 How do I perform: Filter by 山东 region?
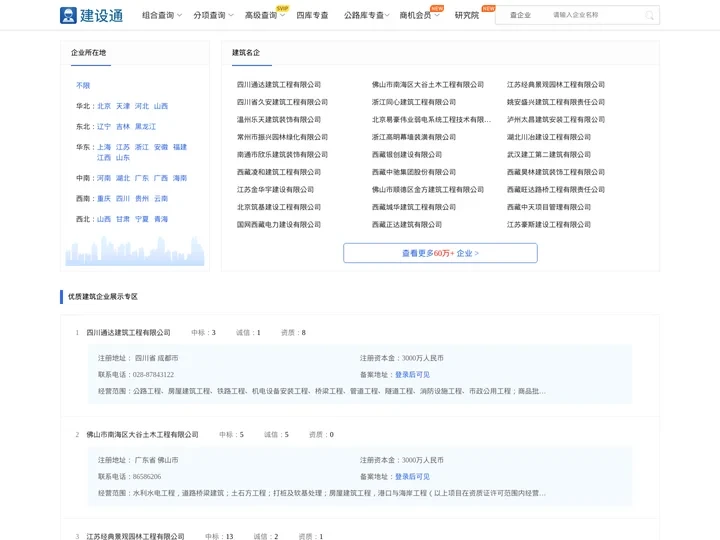[123, 158]
